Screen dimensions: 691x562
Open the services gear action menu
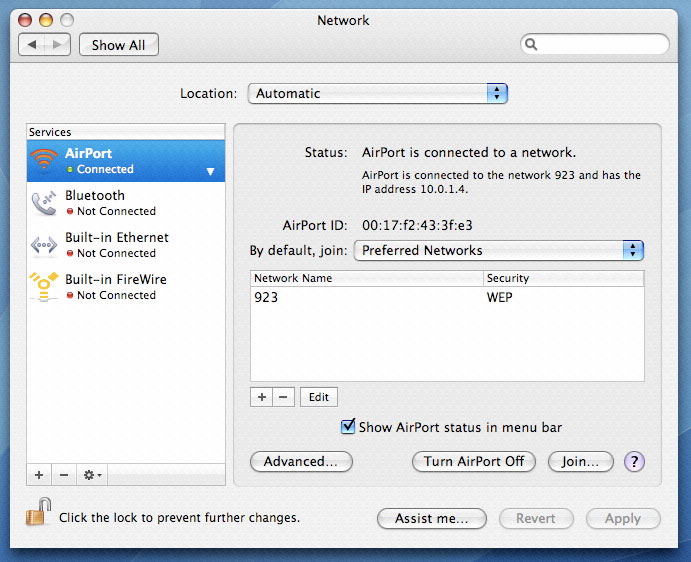click(92, 475)
